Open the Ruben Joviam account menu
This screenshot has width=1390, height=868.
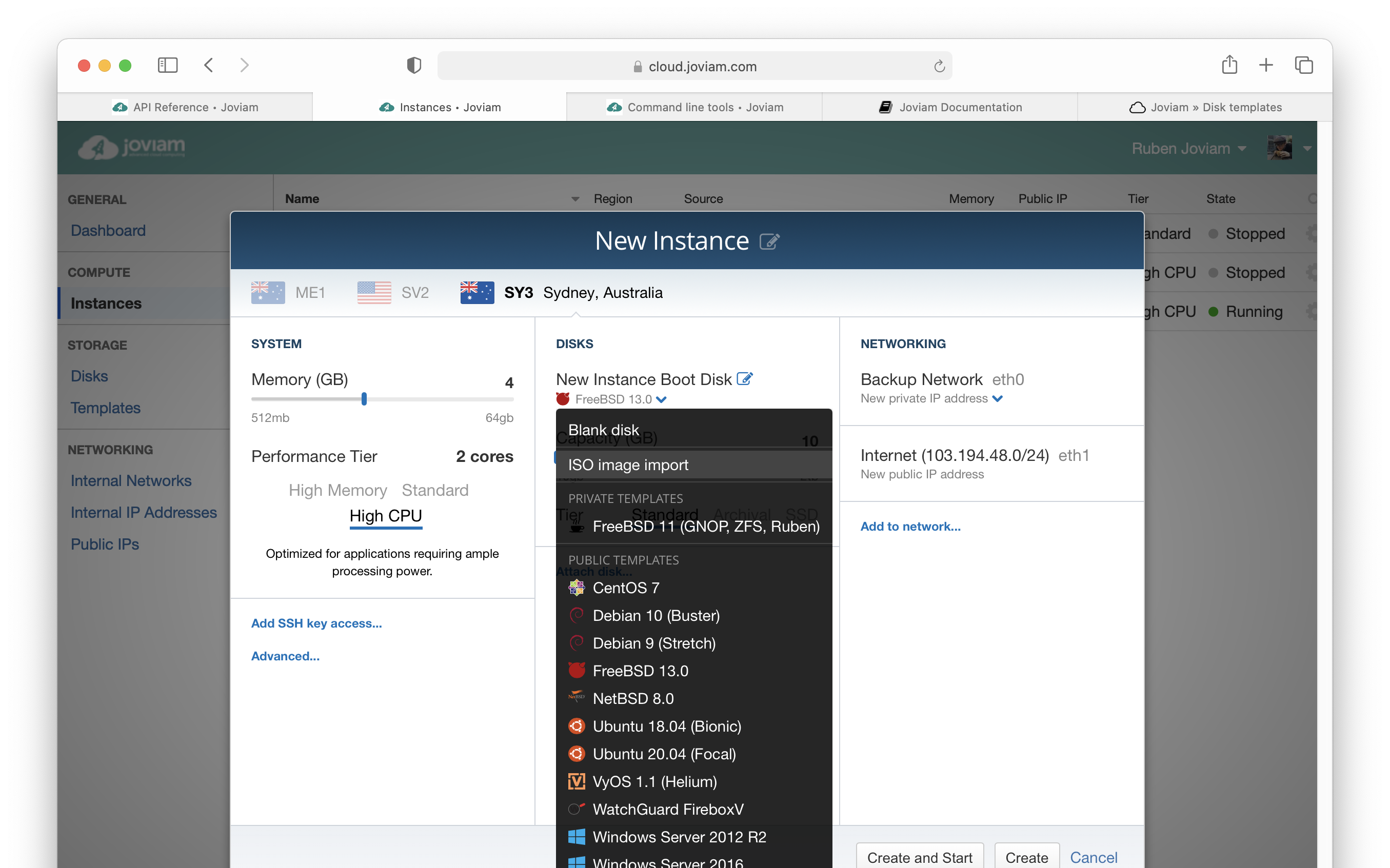pos(1188,149)
